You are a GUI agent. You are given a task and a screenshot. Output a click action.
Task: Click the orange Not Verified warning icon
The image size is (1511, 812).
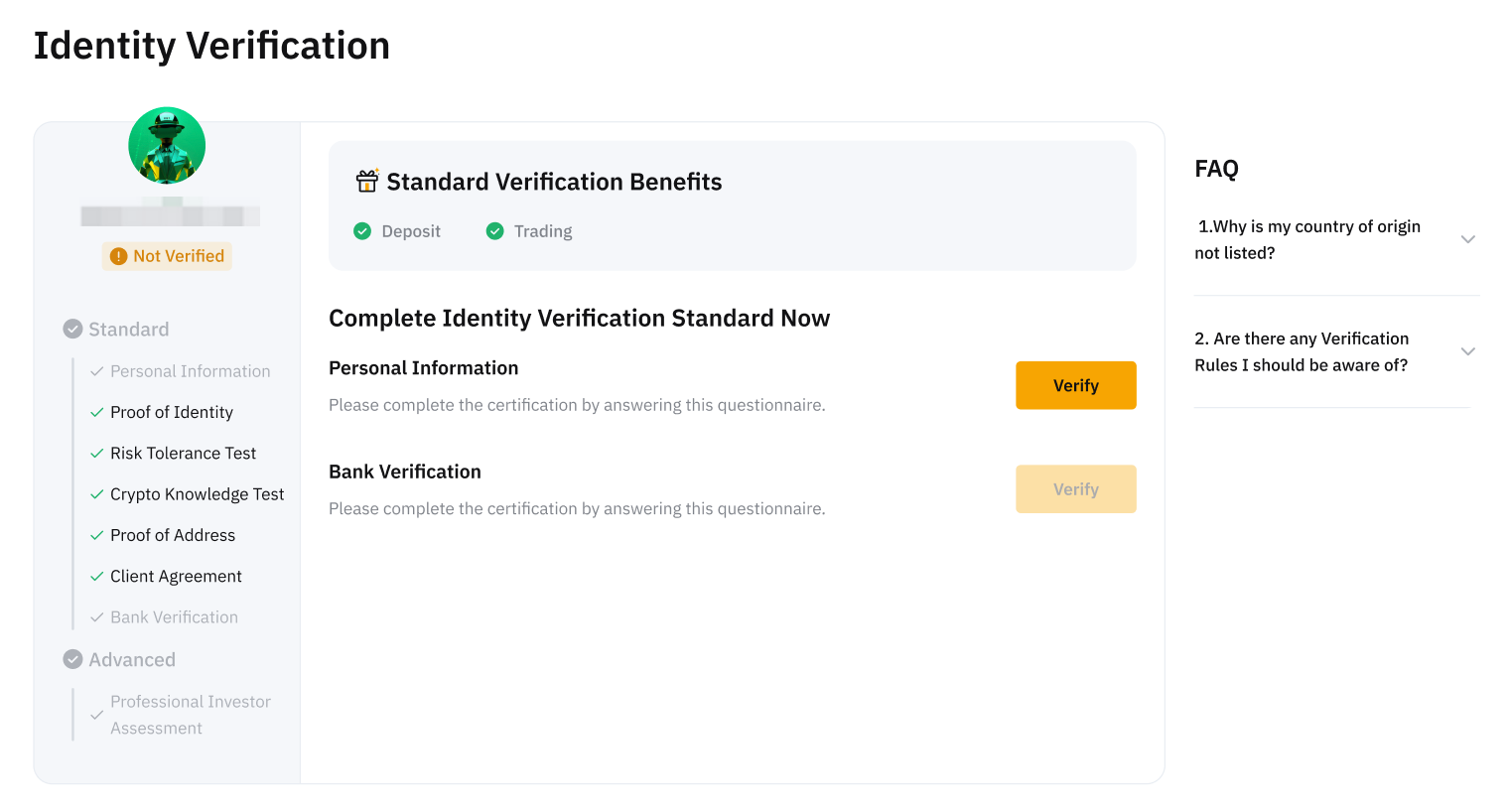pyautogui.click(x=118, y=256)
